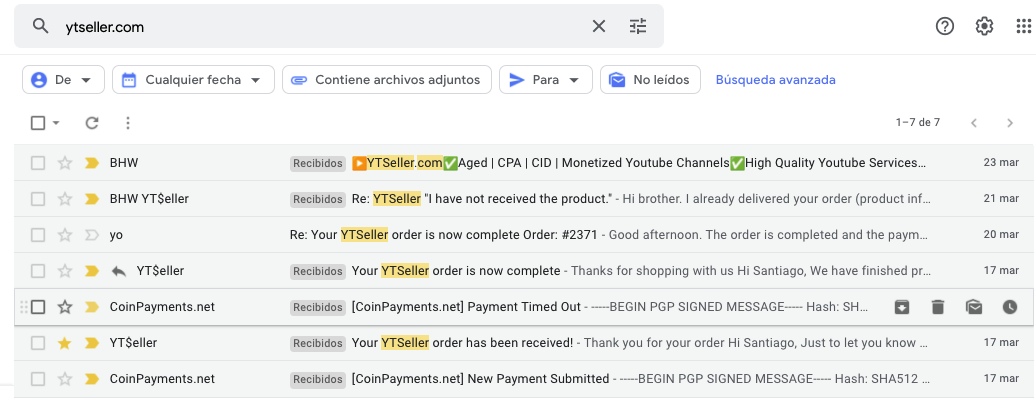Toggle importance marker on BHW YT$eller email
This screenshot has height=417, width=1036.
point(92,198)
